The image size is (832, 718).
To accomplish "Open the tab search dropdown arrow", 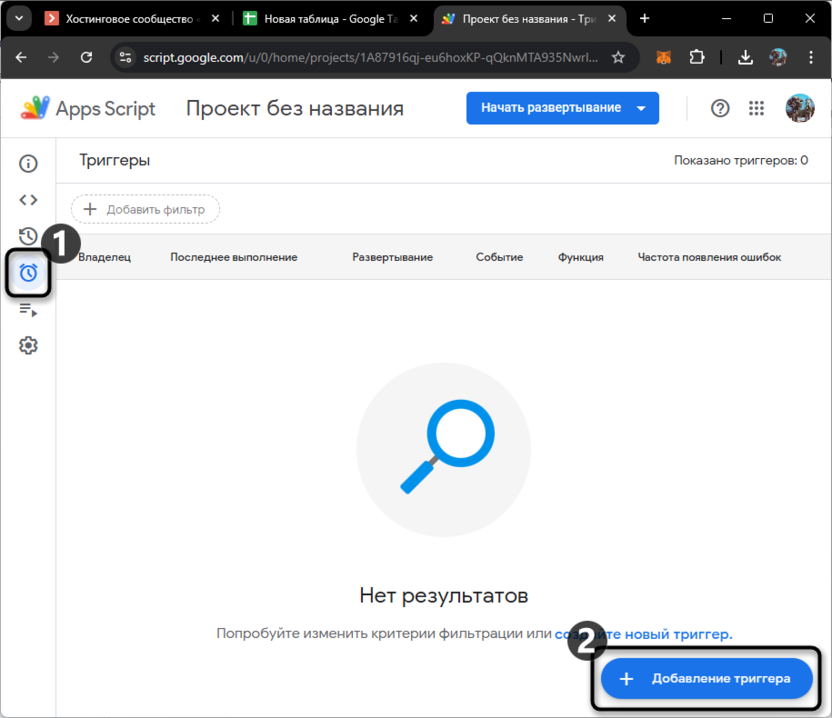I will click(x=19, y=19).
